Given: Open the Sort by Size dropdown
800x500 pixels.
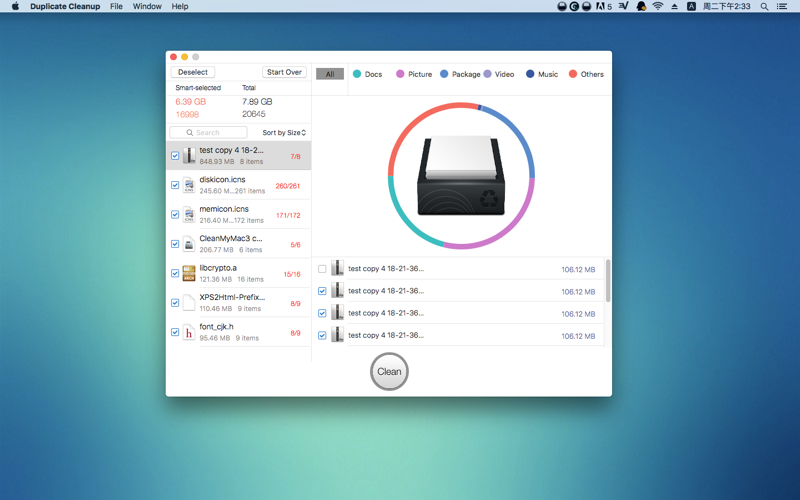Looking at the screenshot, I should point(284,133).
